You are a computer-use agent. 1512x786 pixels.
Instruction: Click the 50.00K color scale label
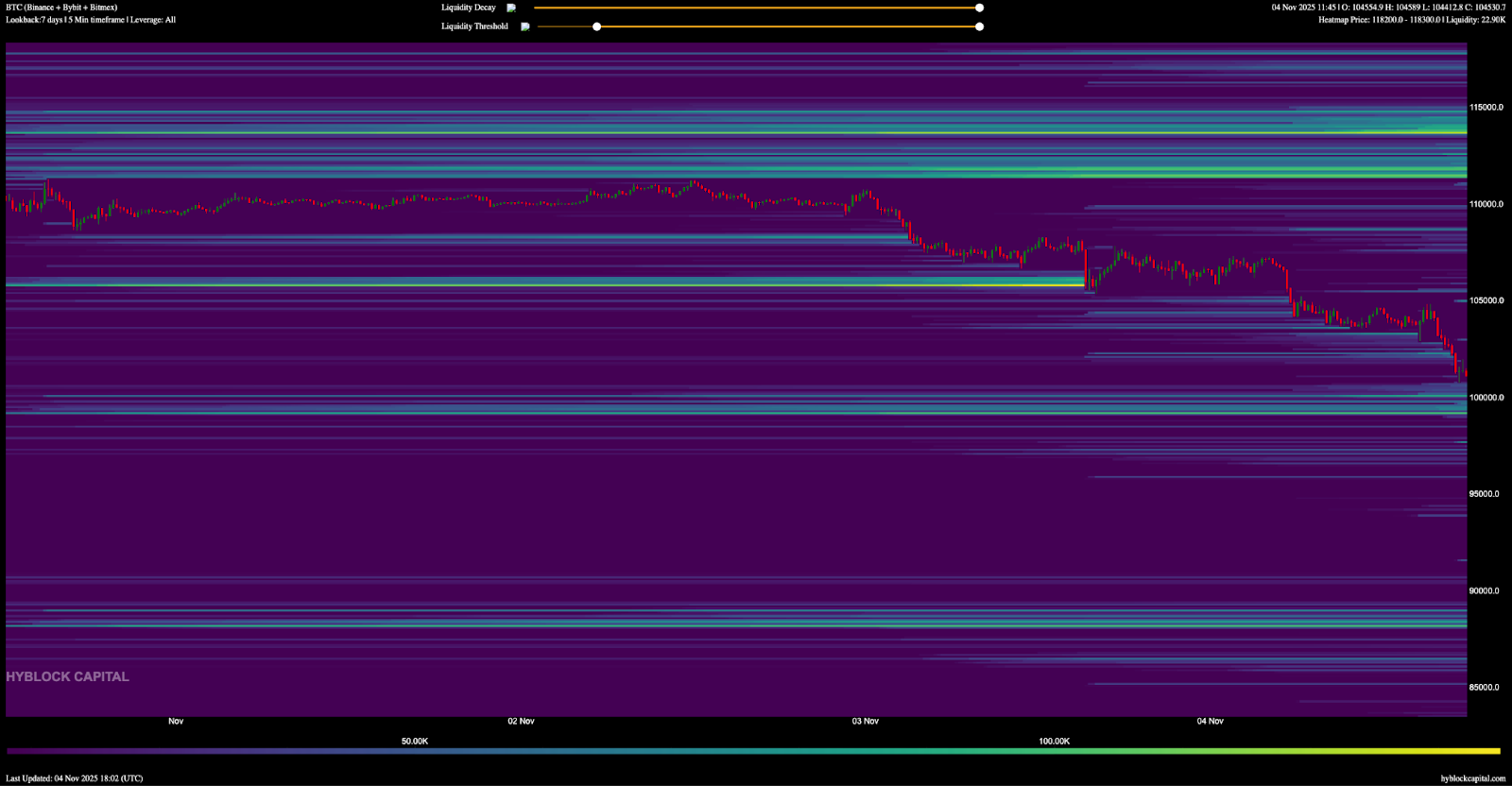tap(414, 741)
